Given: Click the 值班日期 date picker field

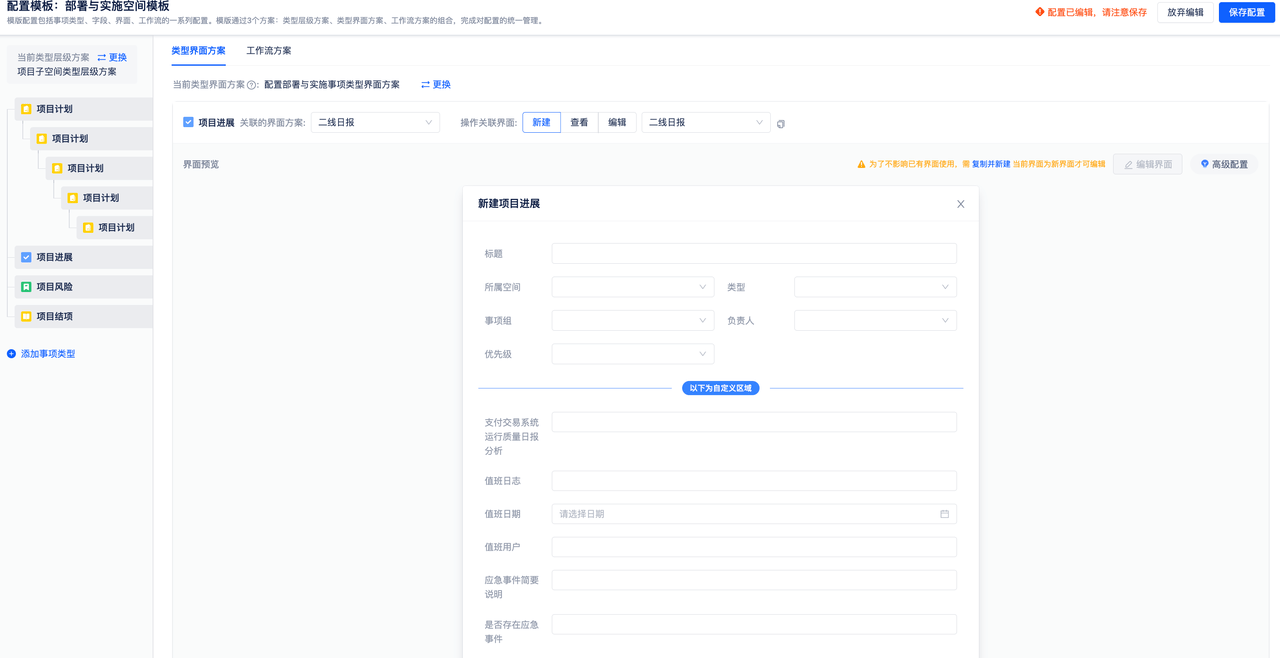Looking at the screenshot, I should [x=754, y=514].
